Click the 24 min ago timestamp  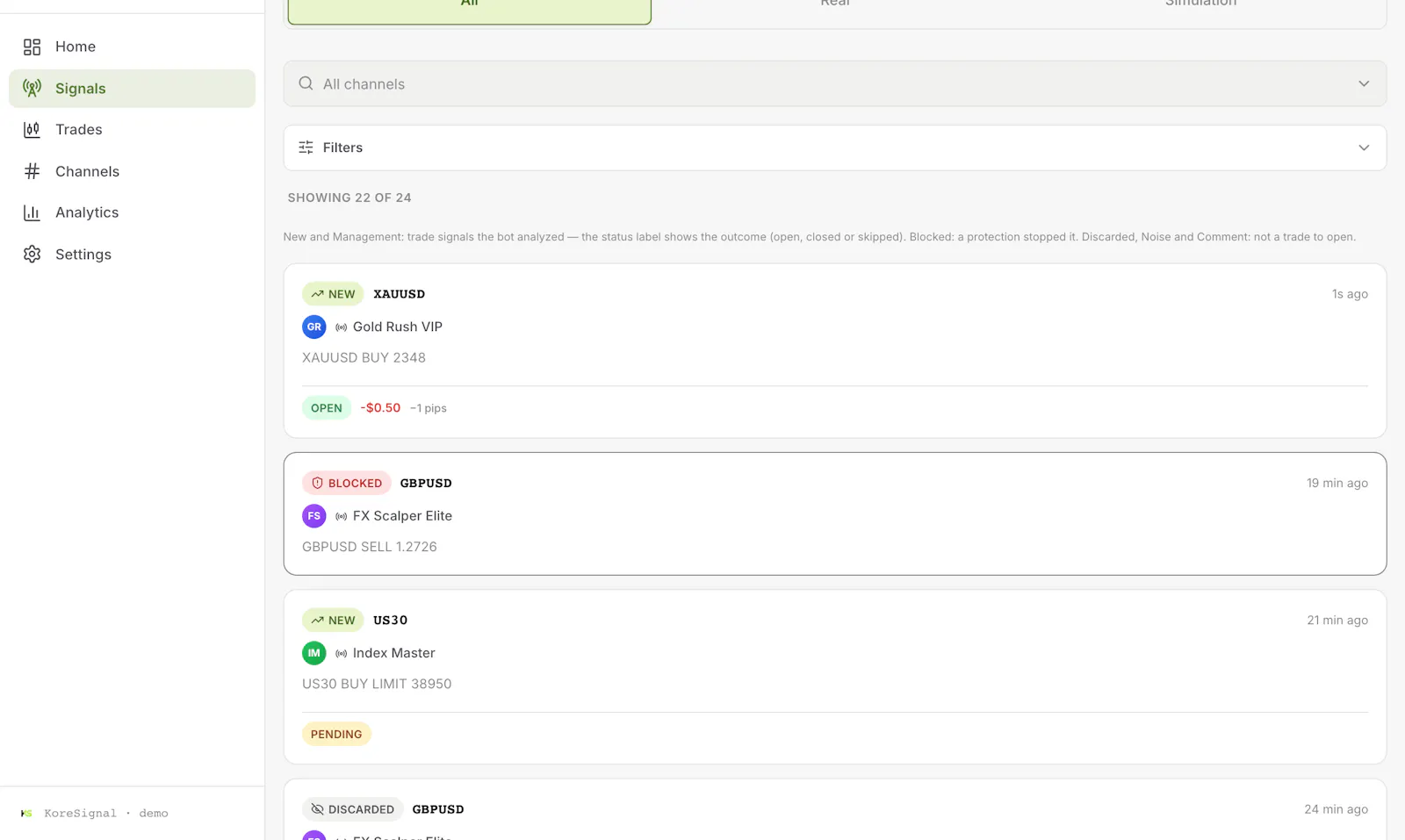(x=1337, y=809)
